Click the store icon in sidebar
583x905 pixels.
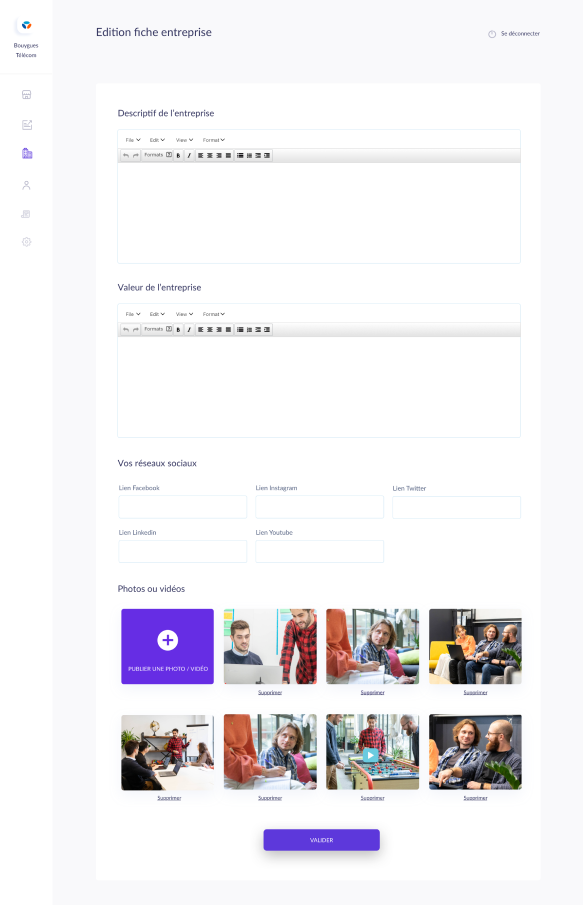[27, 95]
